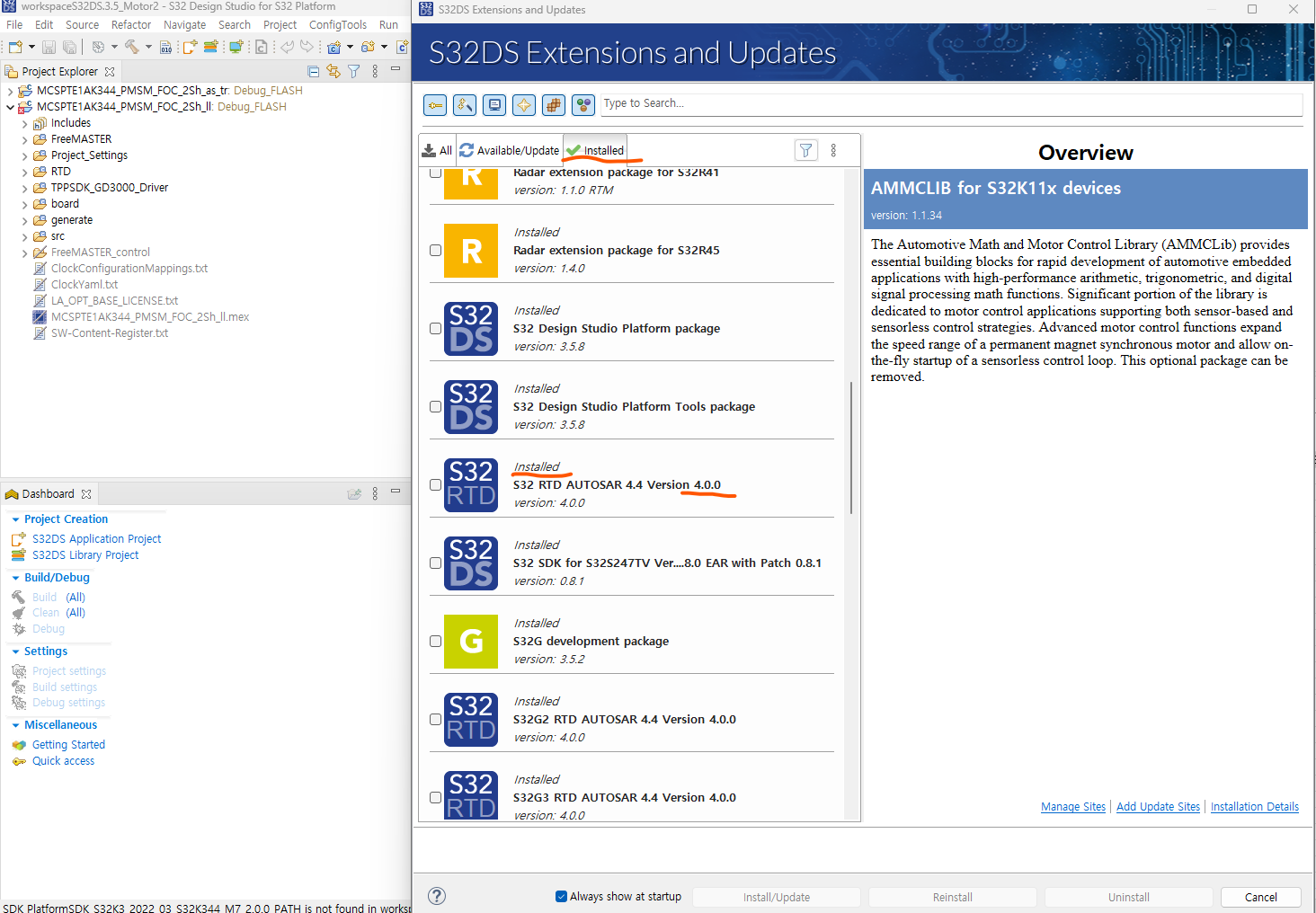Click the Project Explorer filter icon
Viewport: 1316px width, 913px height.
pyautogui.click(x=354, y=71)
